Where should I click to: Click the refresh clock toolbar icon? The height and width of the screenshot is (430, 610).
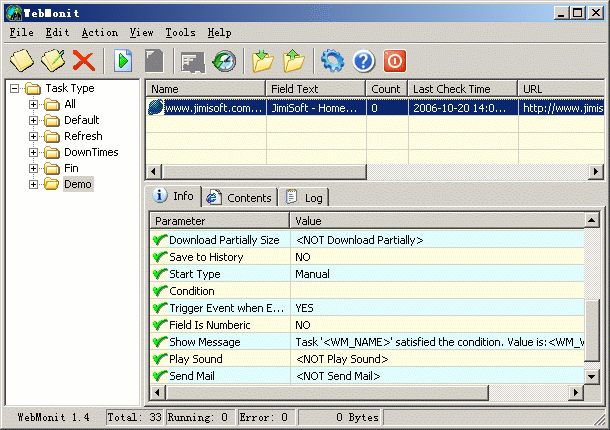point(224,61)
